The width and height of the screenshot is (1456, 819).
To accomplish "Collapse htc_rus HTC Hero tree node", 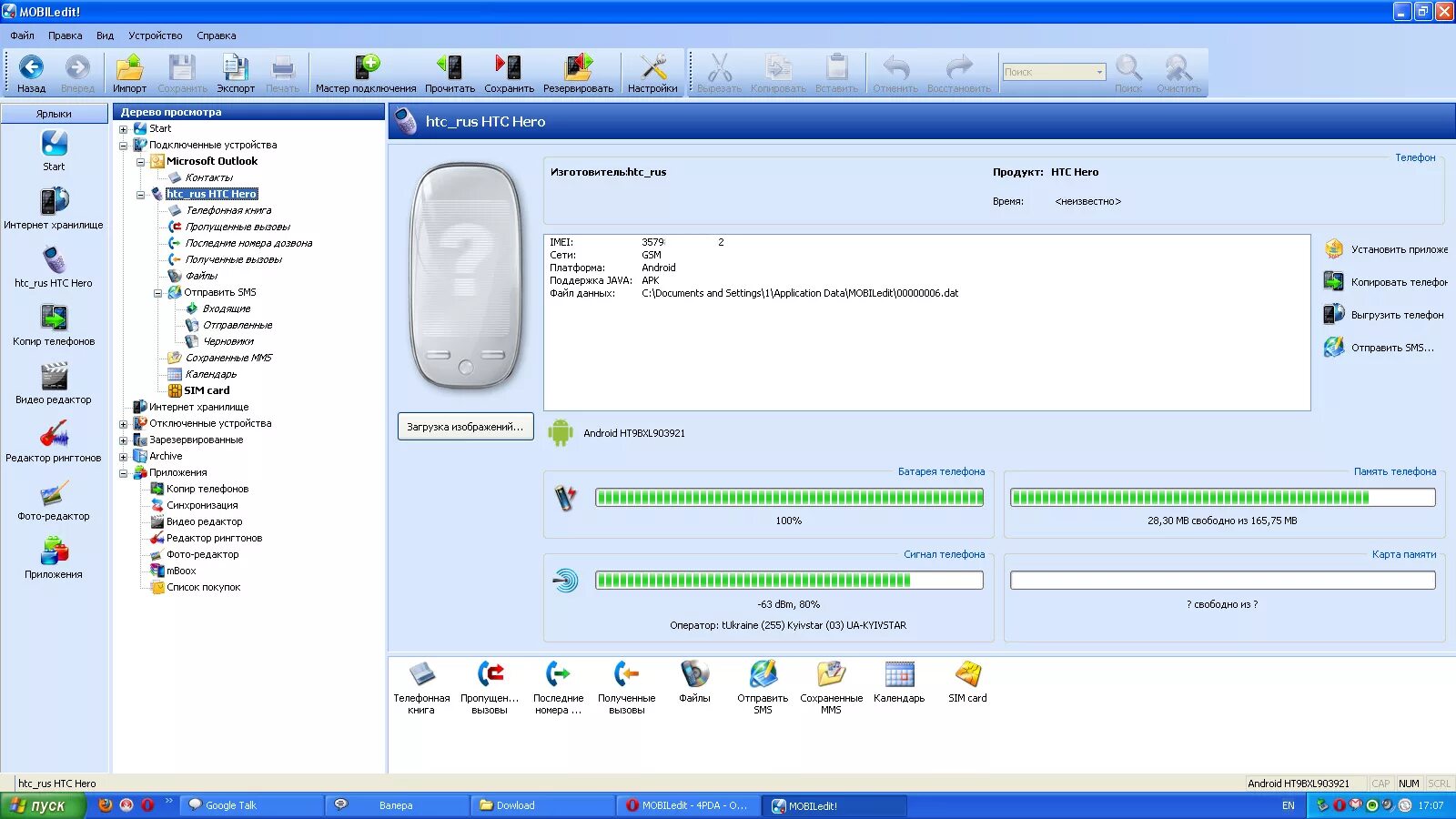I will point(141,195).
